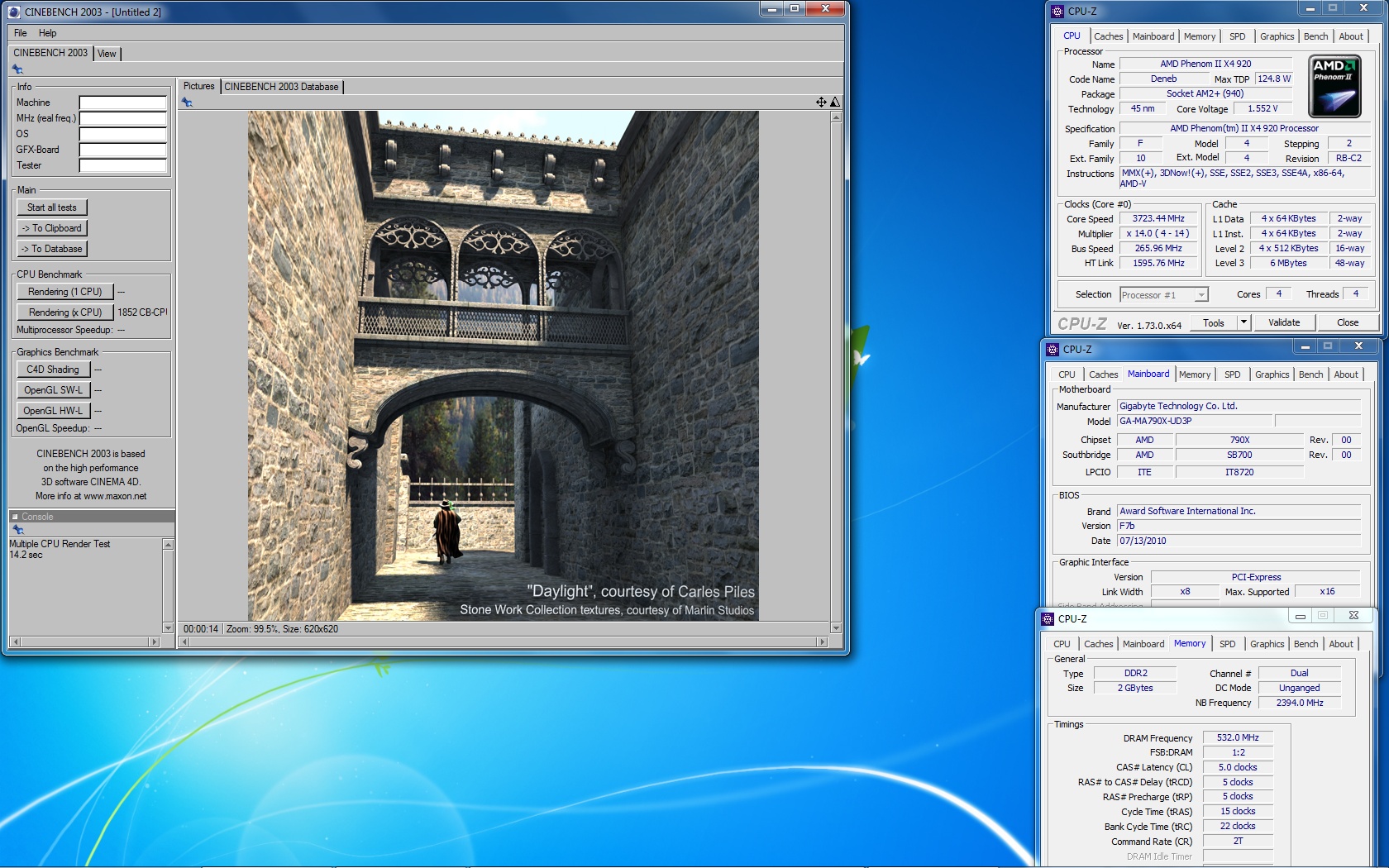The height and width of the screenshot is (868, 1389).
Task: Click the Close button in CPU-Z
Action: coord(1348,322)
